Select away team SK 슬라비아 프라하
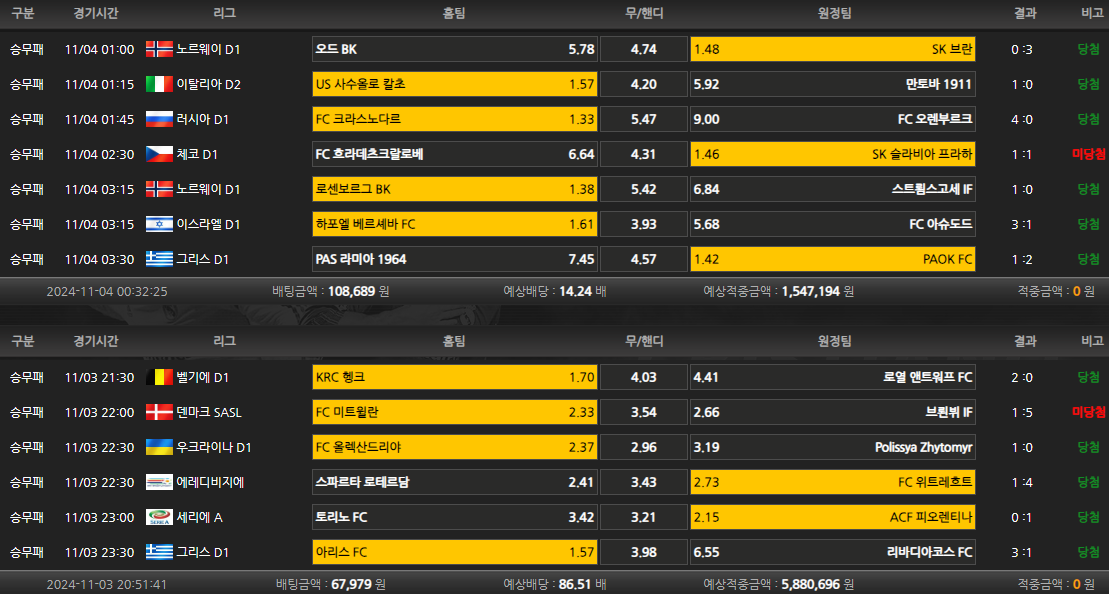 tap(833, 154)
